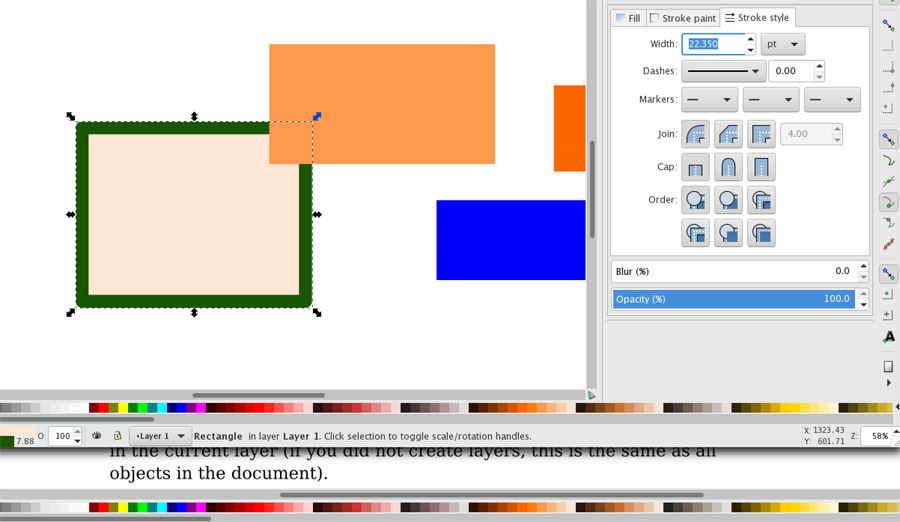Select the miter join icon
900x522 pixels.
click(761, 134)
